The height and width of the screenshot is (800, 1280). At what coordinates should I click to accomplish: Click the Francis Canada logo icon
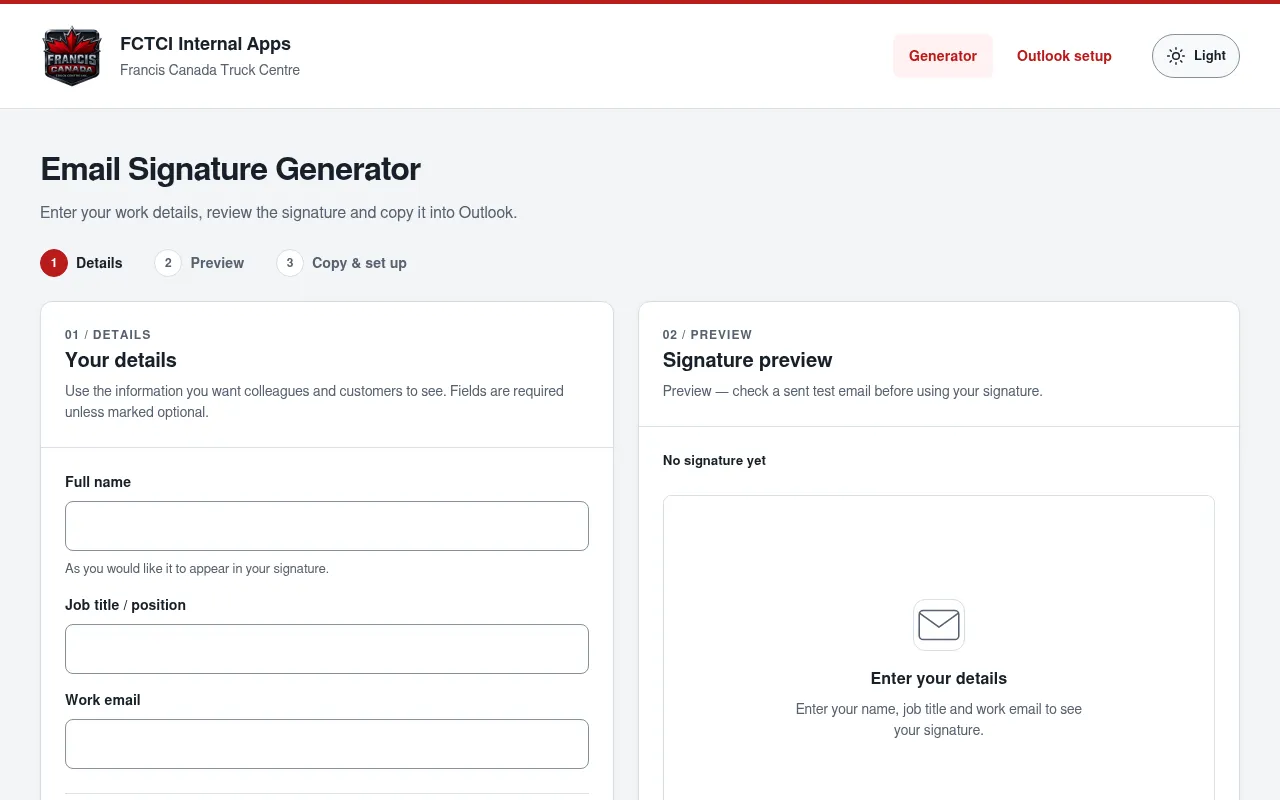pyautogui.click(x=72, y=56)
